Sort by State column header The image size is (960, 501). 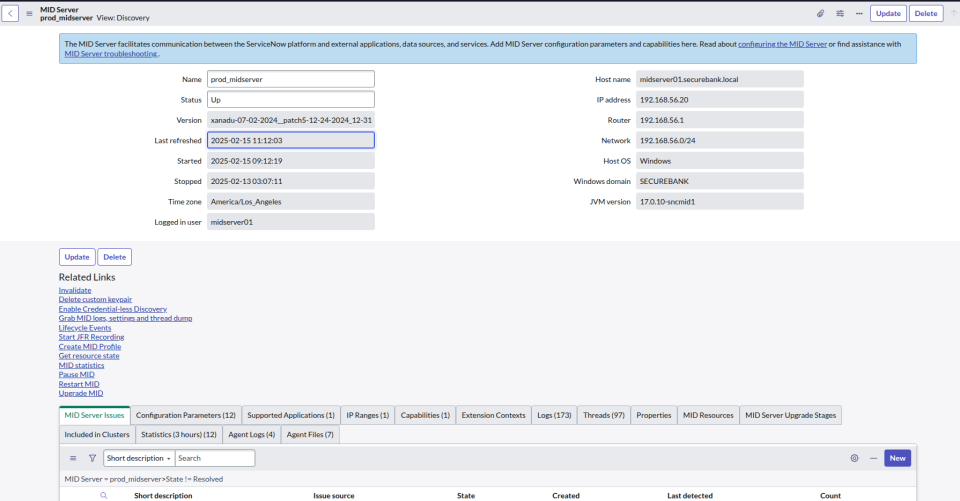coord(466,495)
